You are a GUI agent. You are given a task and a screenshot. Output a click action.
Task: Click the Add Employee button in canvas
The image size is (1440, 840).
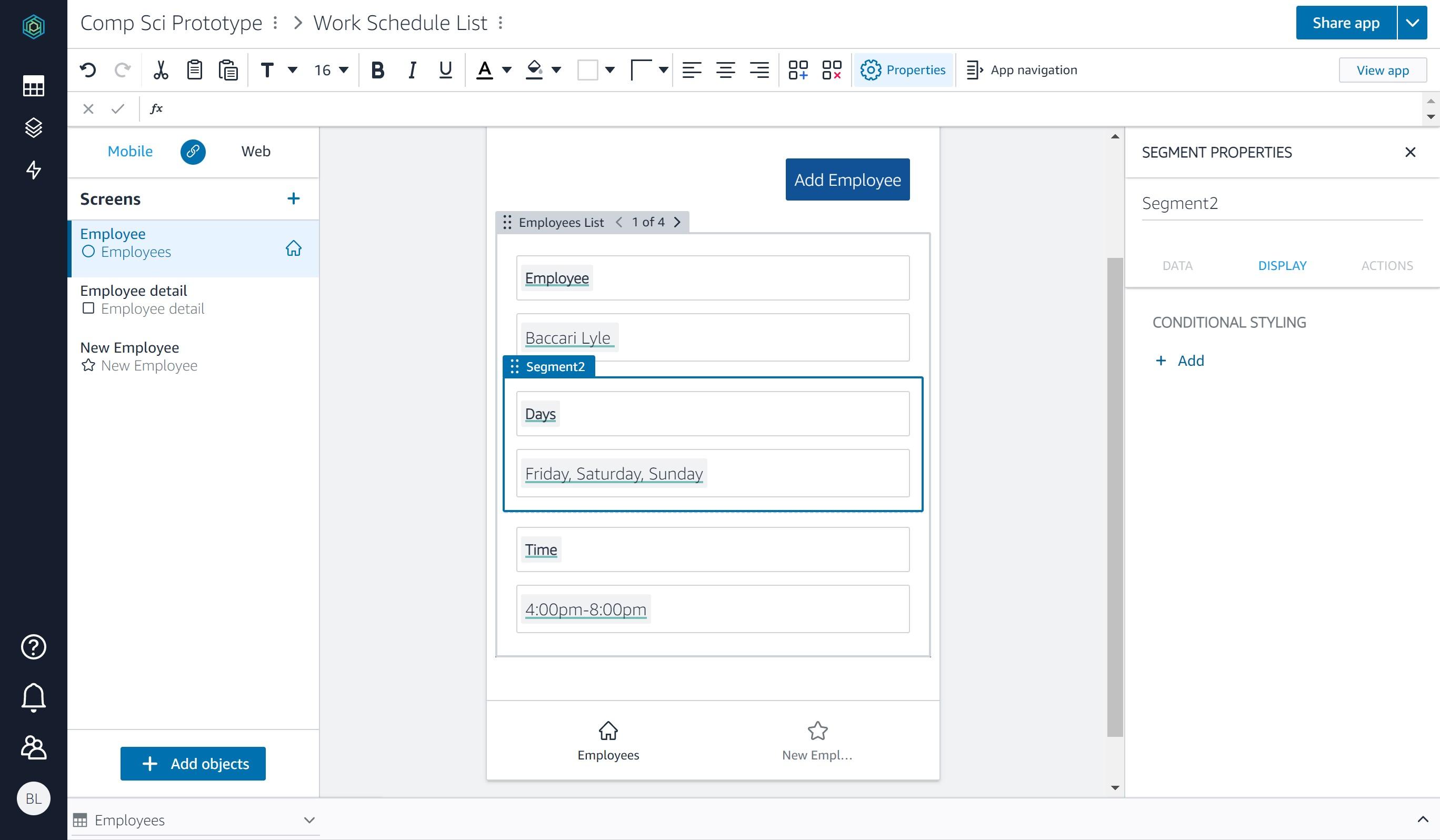[847, 179]
